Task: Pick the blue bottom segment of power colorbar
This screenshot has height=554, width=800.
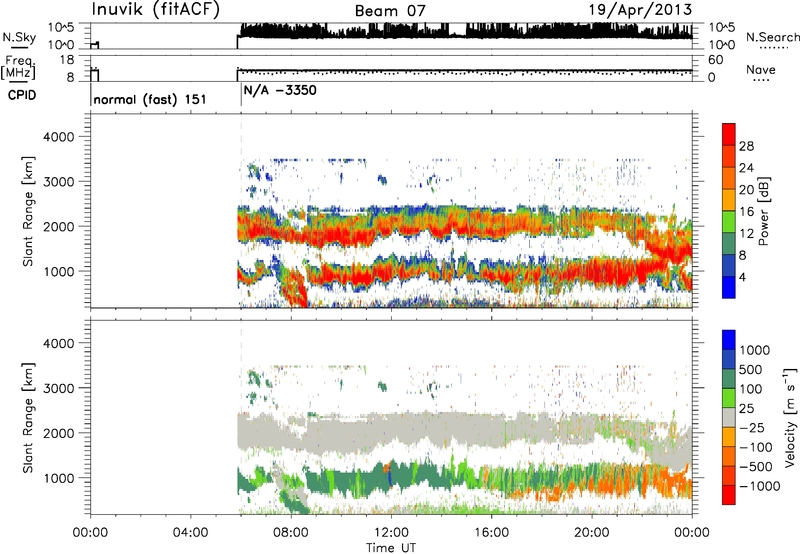Action: [729, 287]
